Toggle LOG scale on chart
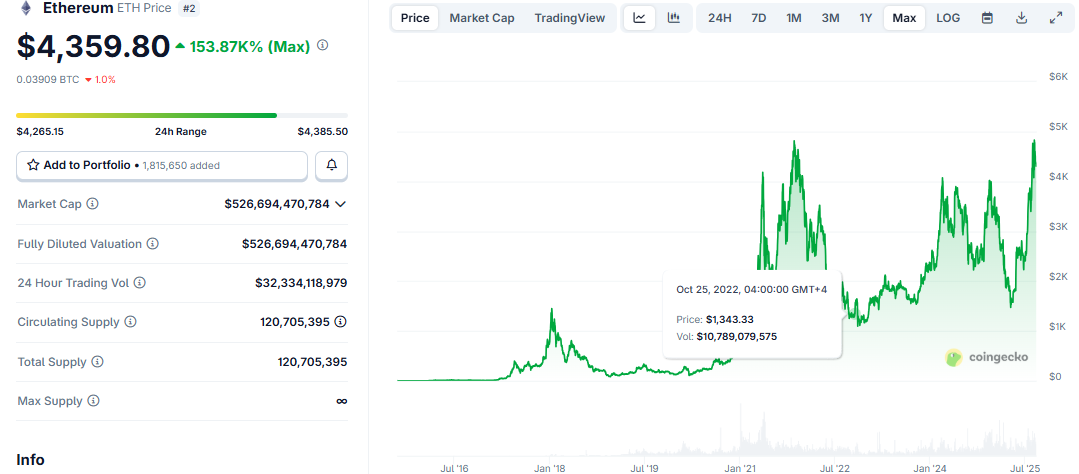This screenshot has height=474, width=1079. click(x=948, y=18)
